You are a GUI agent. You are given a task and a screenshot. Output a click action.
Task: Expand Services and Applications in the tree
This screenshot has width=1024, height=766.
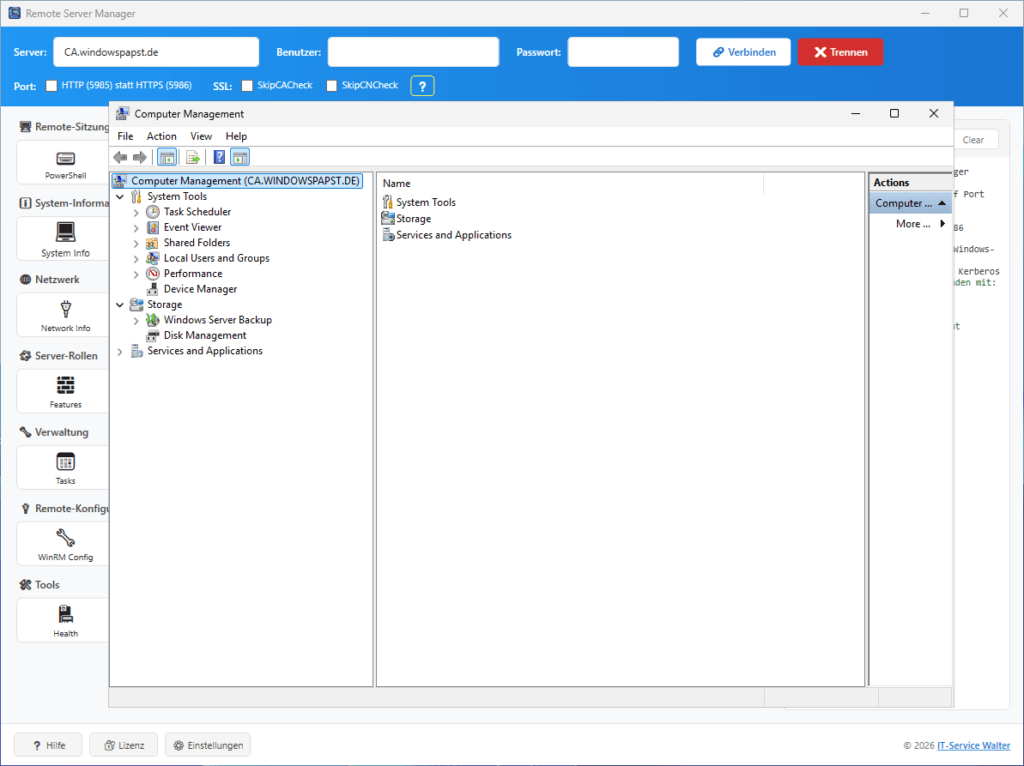(x=120, y=350)
